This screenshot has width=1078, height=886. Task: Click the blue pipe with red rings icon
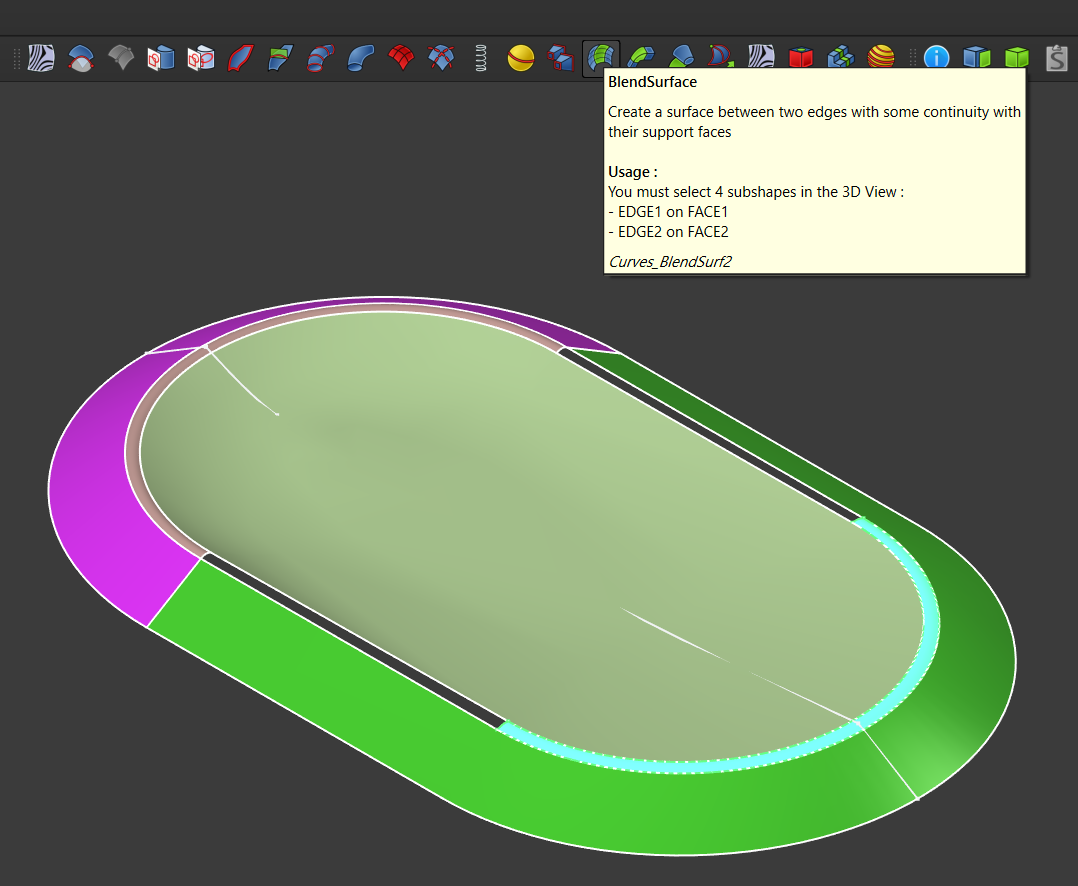(x=321, y=58)
